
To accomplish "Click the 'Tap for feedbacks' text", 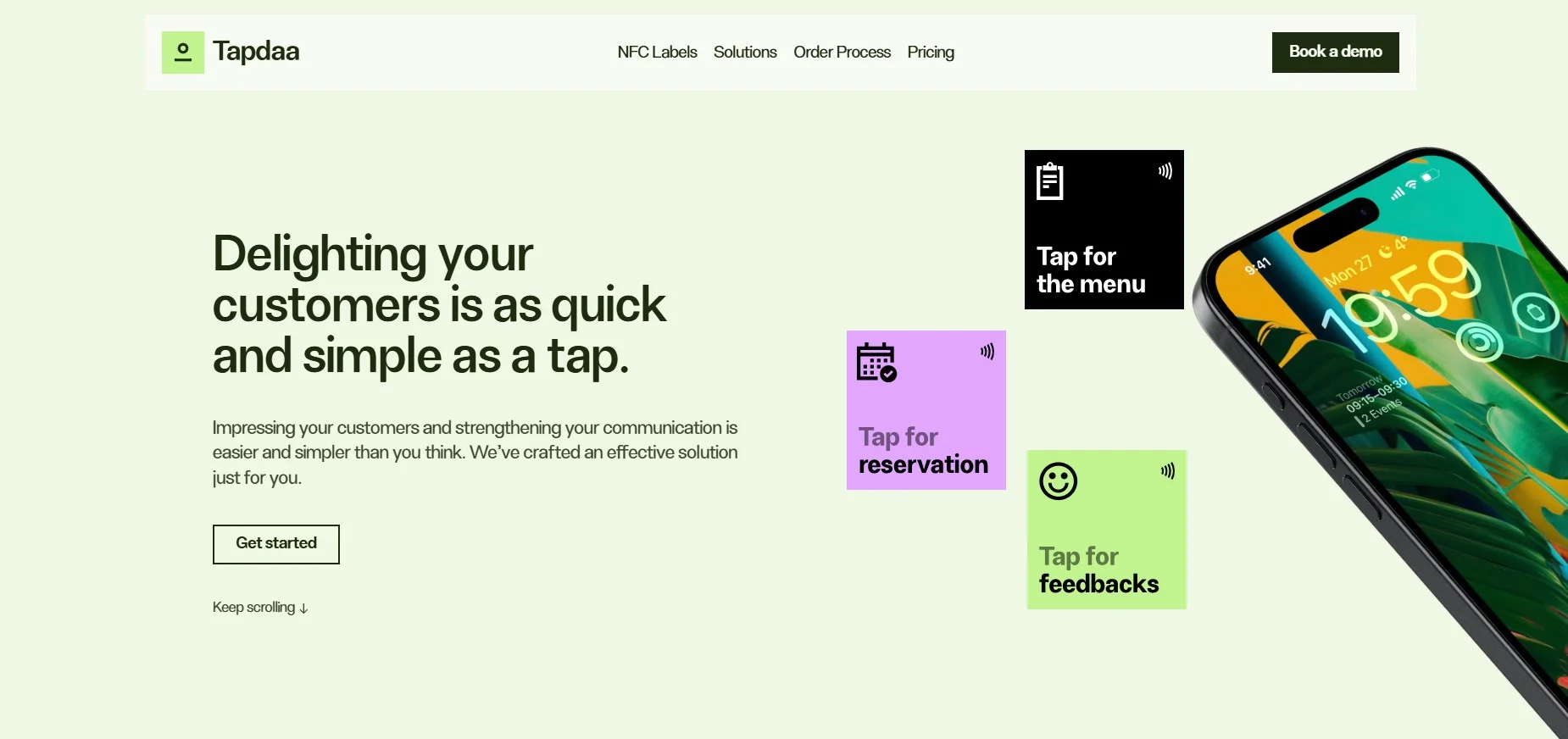I will click(x=1098, y=570).
